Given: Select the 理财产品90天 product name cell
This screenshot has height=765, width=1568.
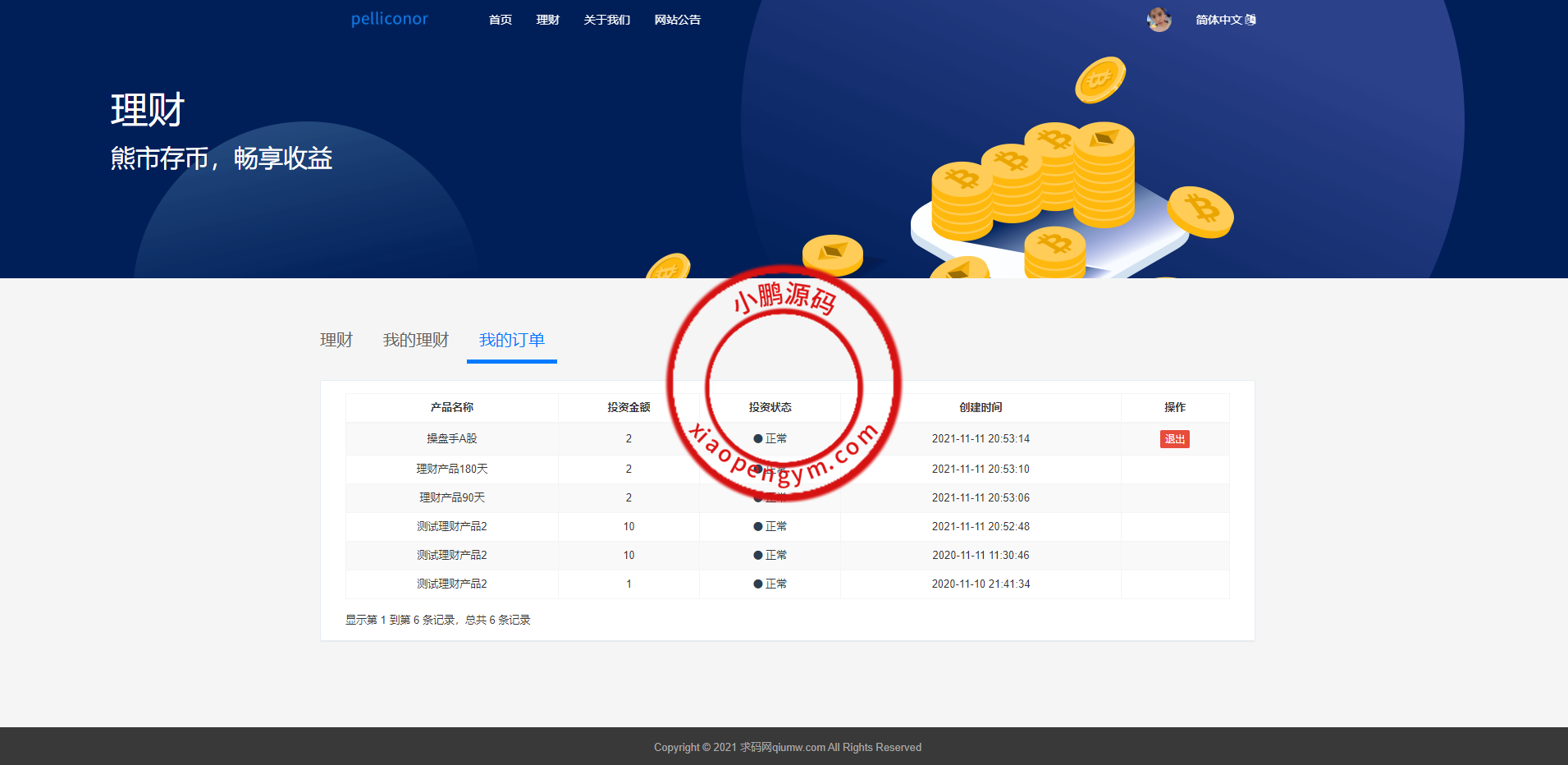Looking at the screenshot, I should click(x=452, y=497).
